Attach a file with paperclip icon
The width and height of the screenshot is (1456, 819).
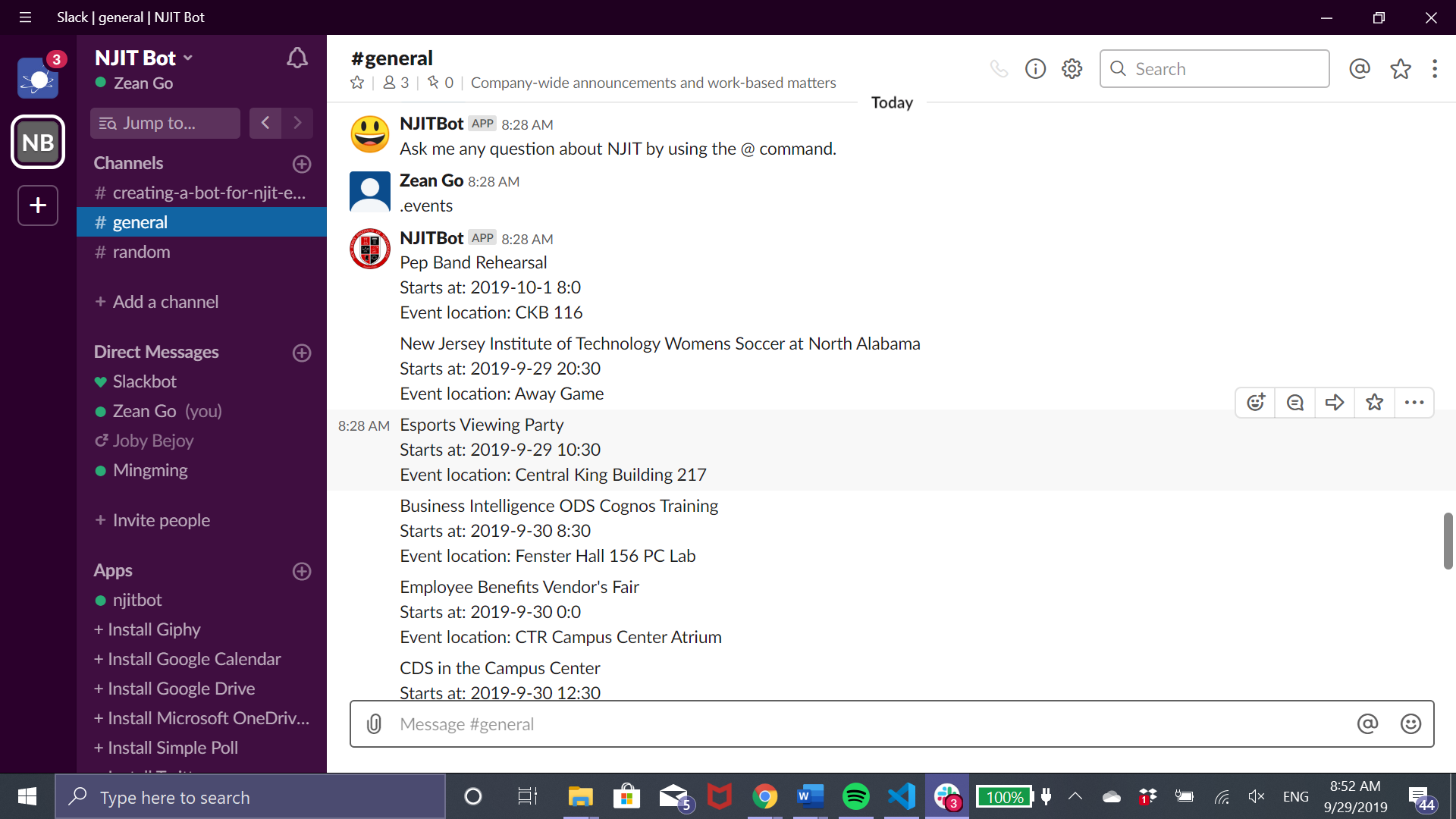tap(374, 724)
